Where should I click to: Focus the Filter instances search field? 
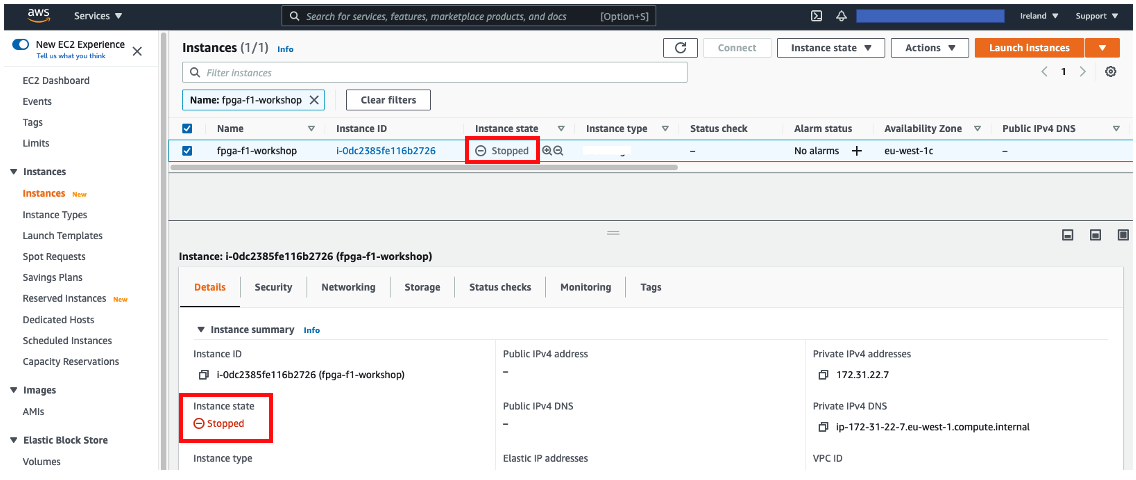coord(435,72)
